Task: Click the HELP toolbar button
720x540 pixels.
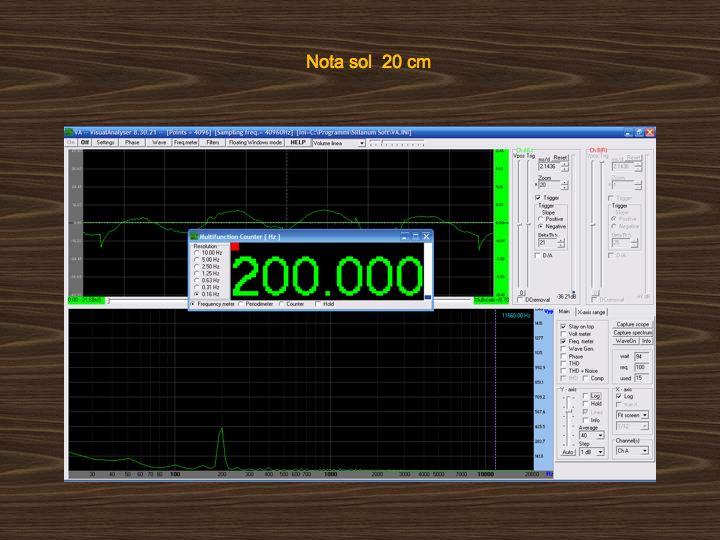Action: tap(298, 143)
